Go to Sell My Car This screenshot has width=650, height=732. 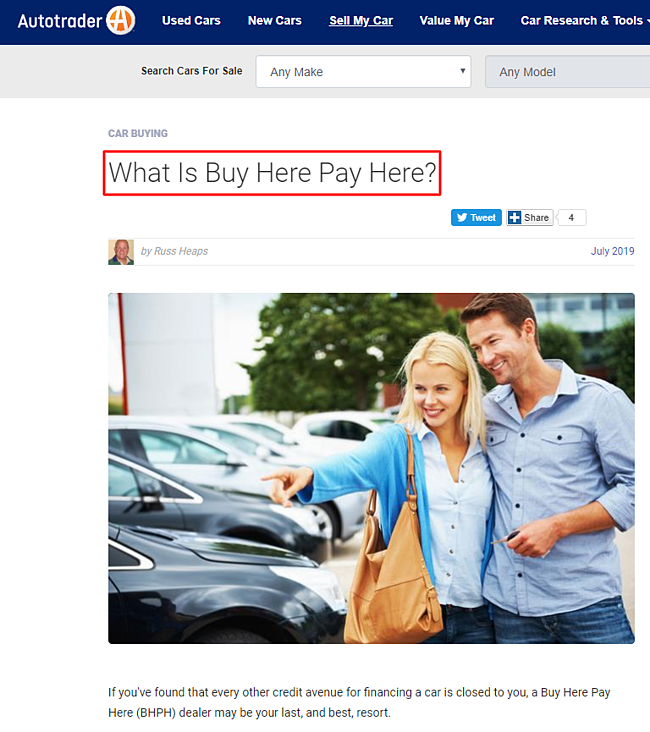click(x=361, y=21)
